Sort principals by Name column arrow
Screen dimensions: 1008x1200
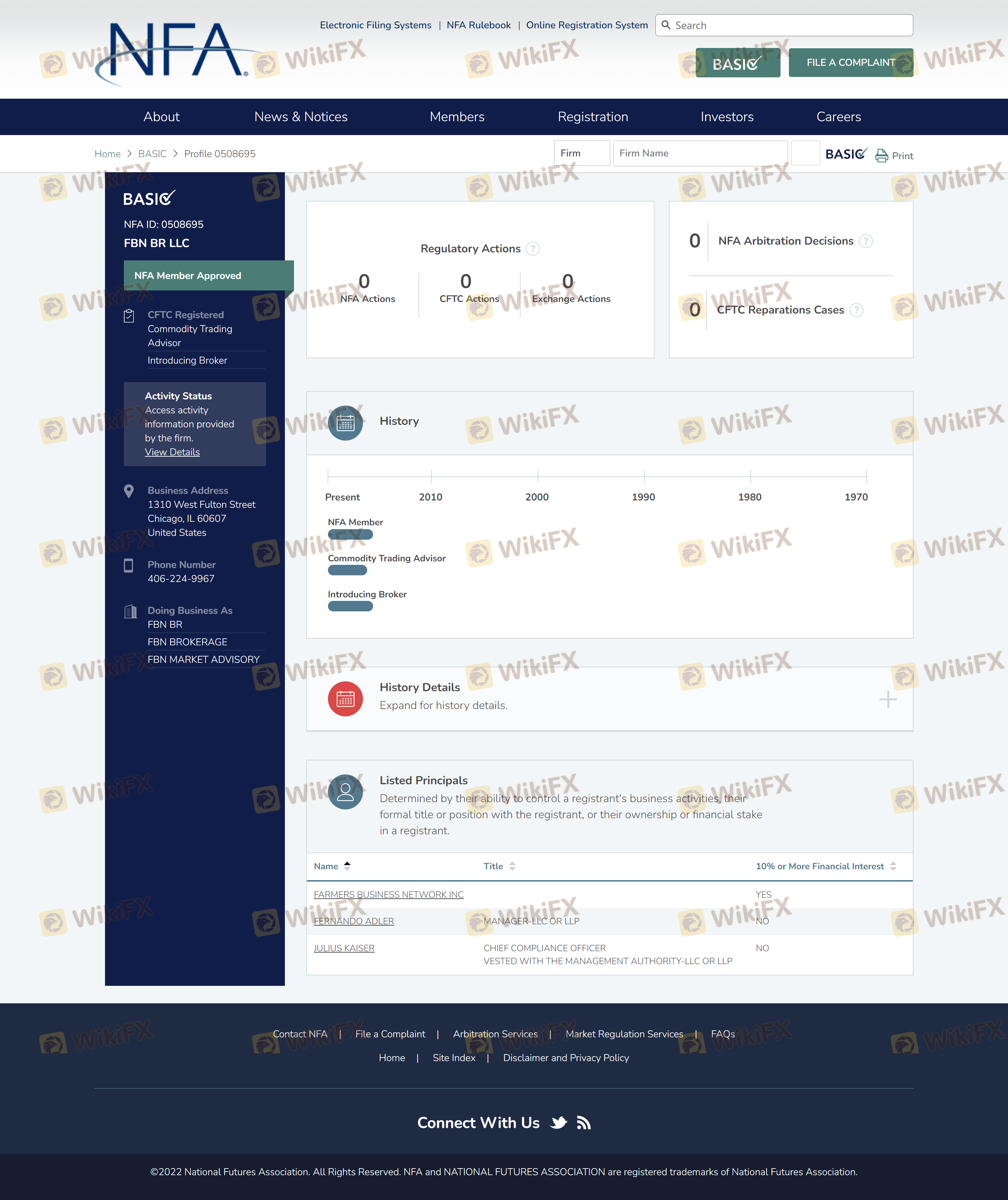click(x=347, y=866)
